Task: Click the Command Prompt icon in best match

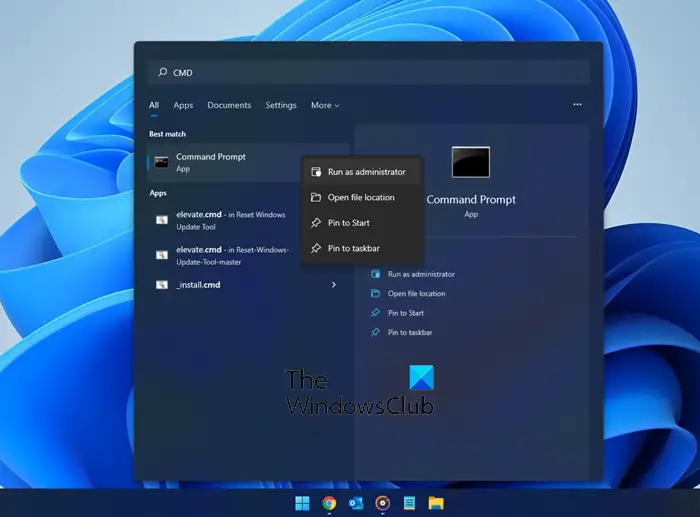Action: 161,162
